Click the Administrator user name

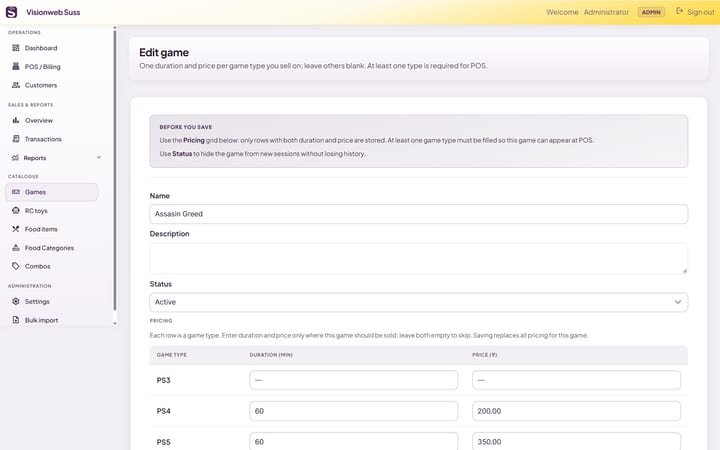pos(606,12)
